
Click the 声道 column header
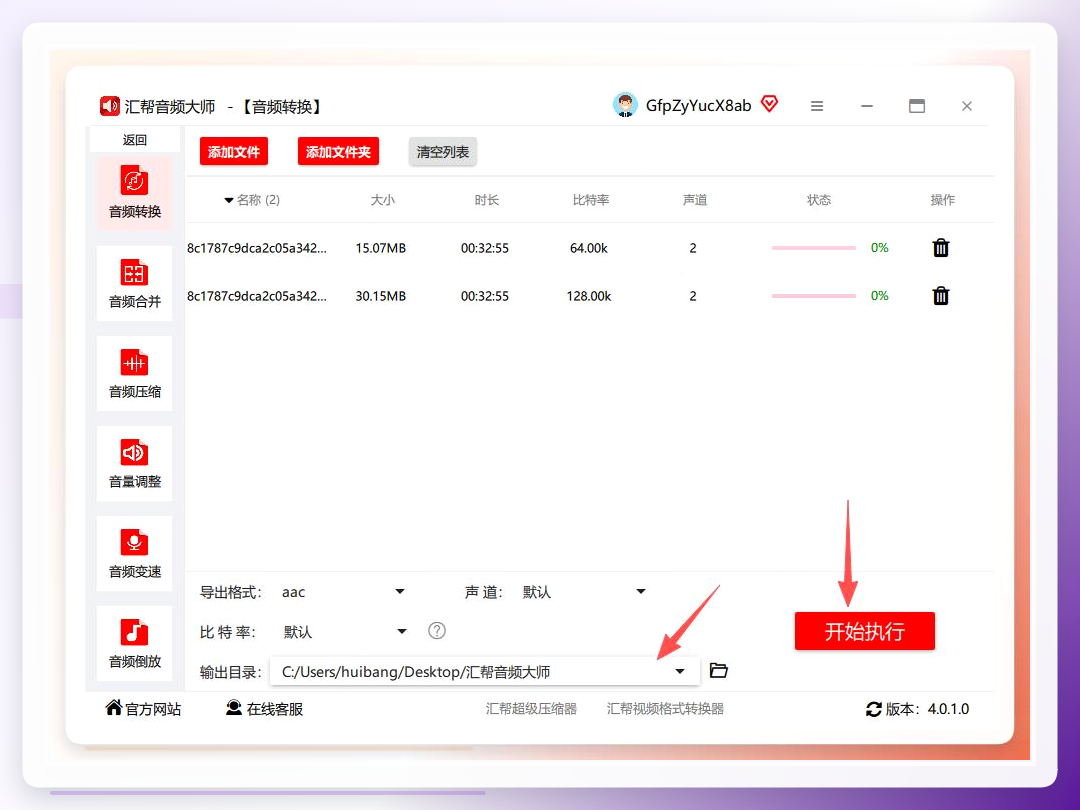coord(695,200)
